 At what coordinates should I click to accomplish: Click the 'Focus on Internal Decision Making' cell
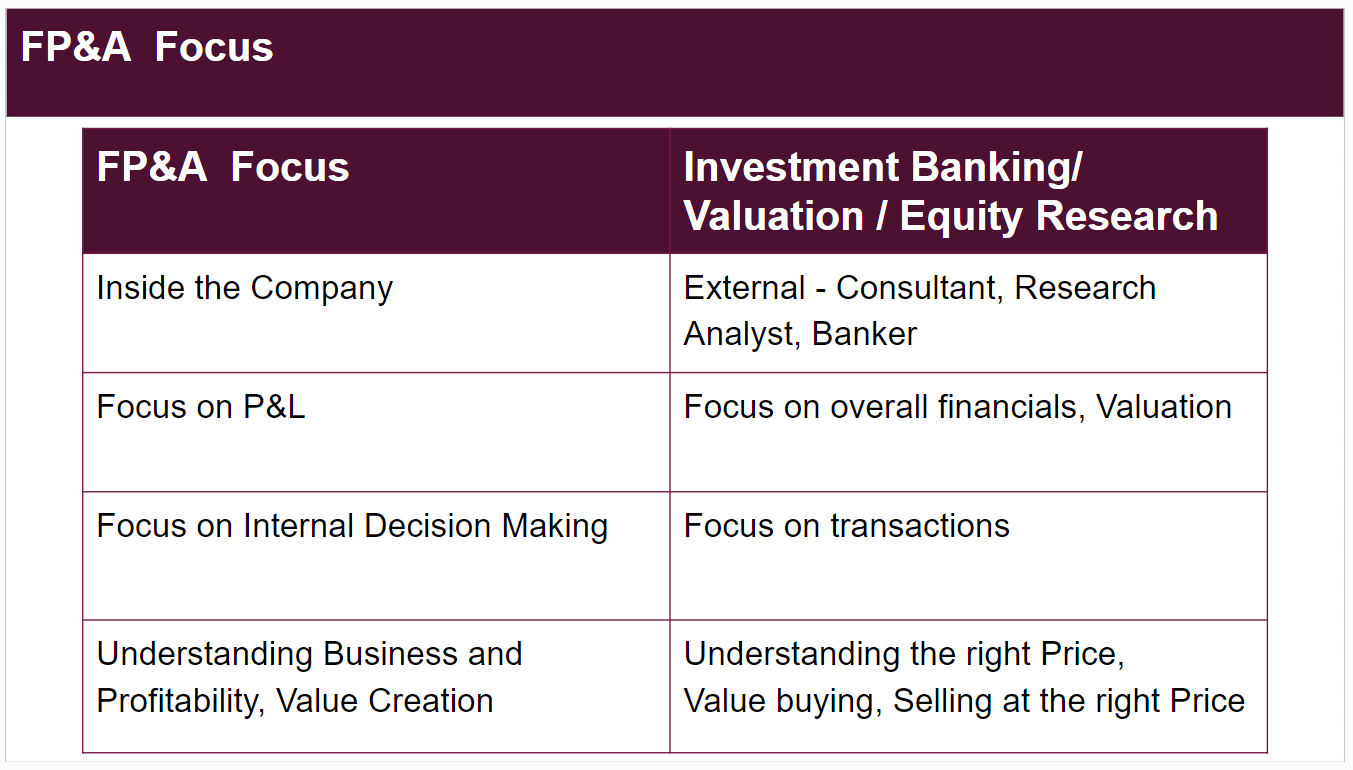[376, 556]
